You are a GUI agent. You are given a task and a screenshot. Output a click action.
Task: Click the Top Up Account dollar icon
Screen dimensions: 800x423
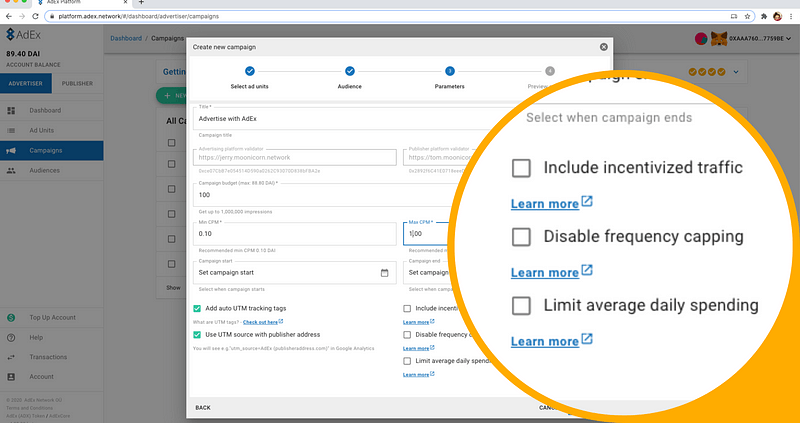click(11, 317)
